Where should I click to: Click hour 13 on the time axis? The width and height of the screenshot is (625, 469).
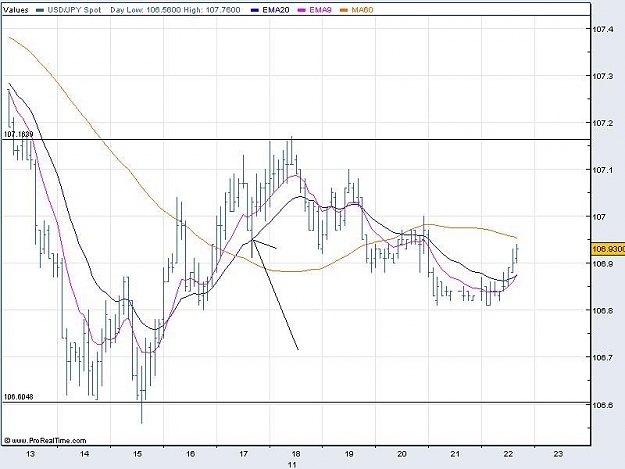click(x=31, y=454)
